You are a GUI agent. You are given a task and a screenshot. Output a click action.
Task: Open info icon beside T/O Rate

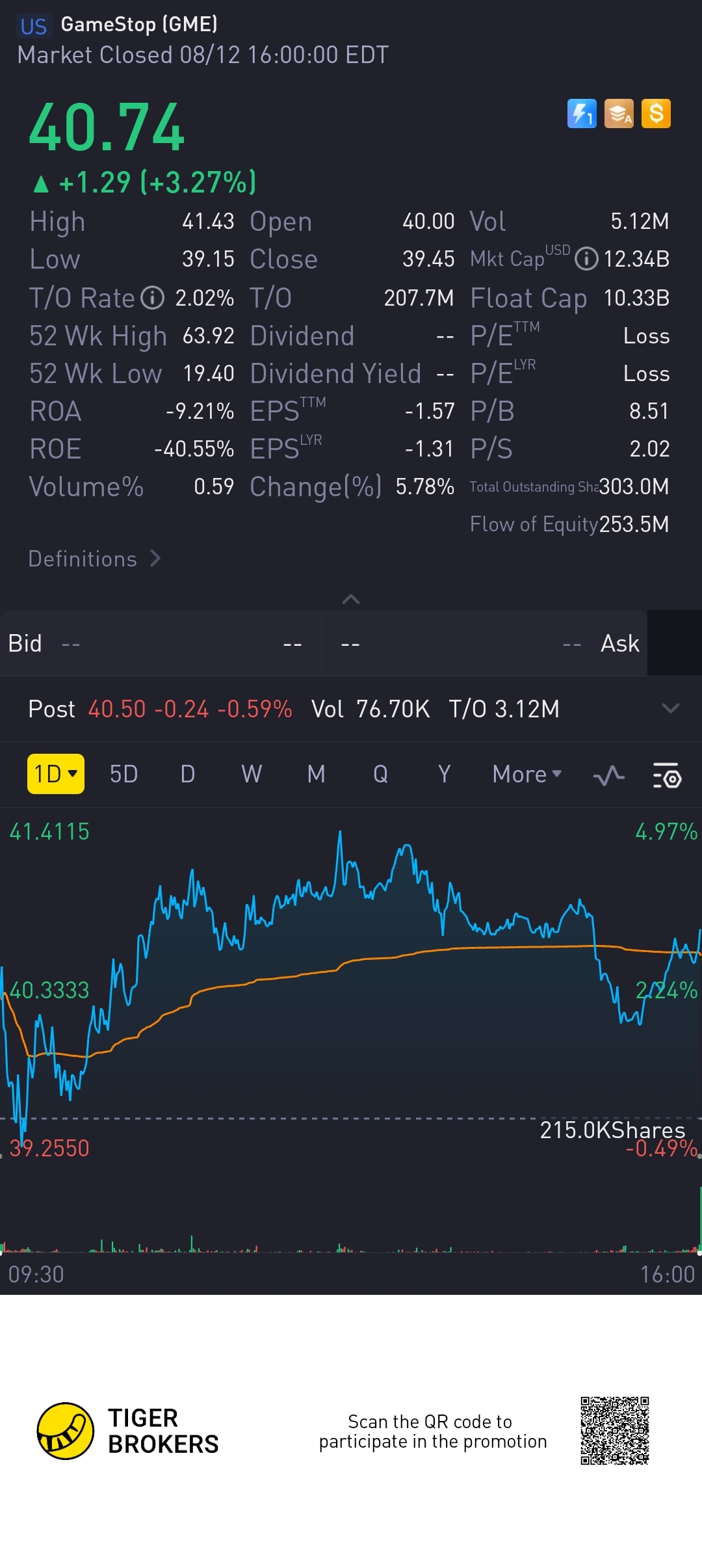[153, 298]
